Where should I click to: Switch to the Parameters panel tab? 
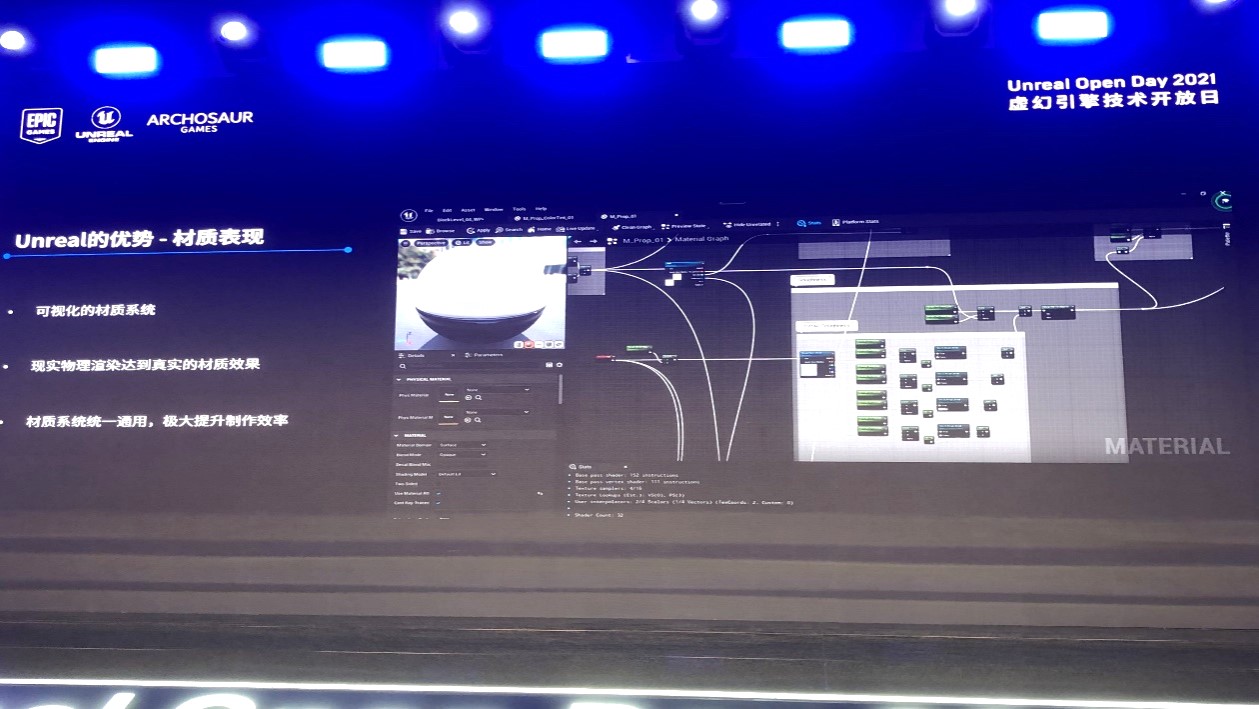pos(484,355)
